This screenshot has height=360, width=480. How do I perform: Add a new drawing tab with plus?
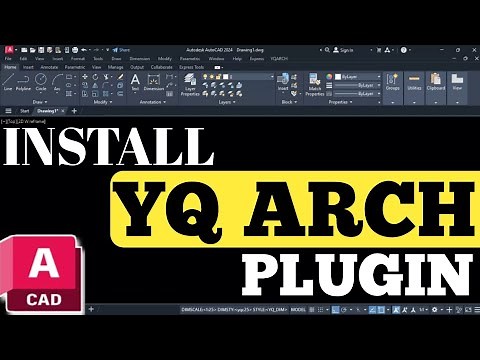click(74, 111)
